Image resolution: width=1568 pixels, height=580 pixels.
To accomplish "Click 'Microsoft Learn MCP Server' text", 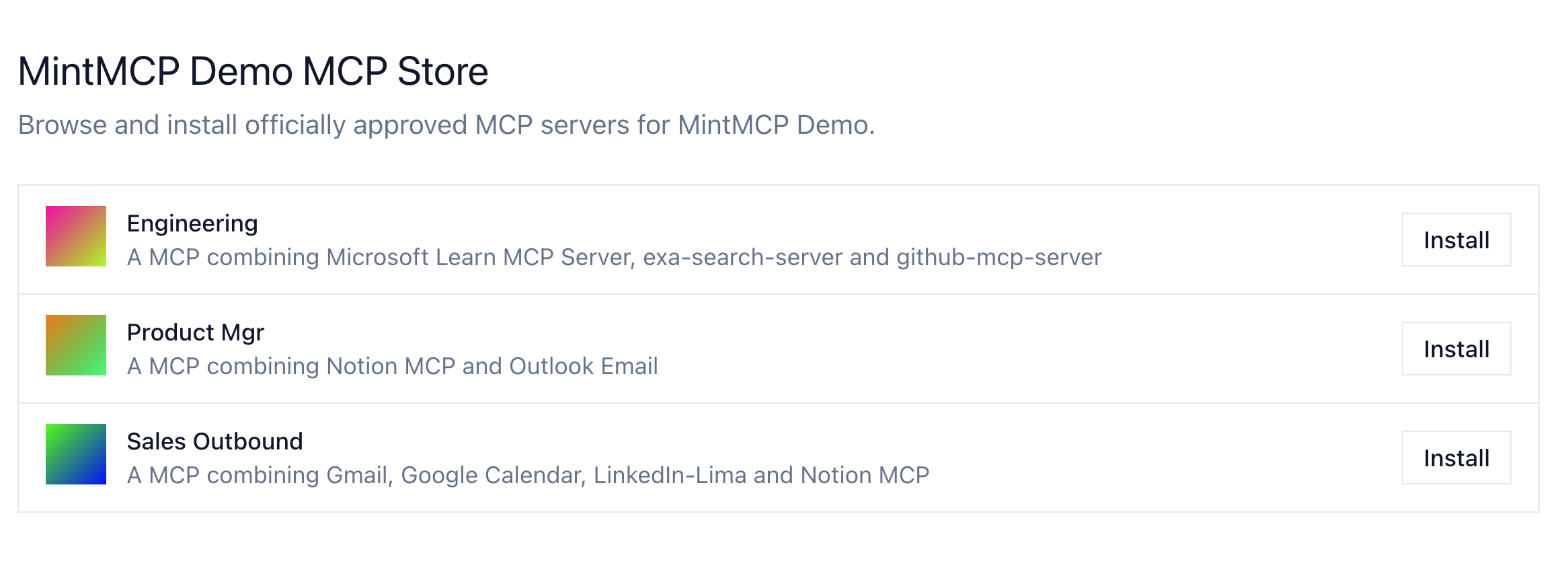I will tap(480, 257).
